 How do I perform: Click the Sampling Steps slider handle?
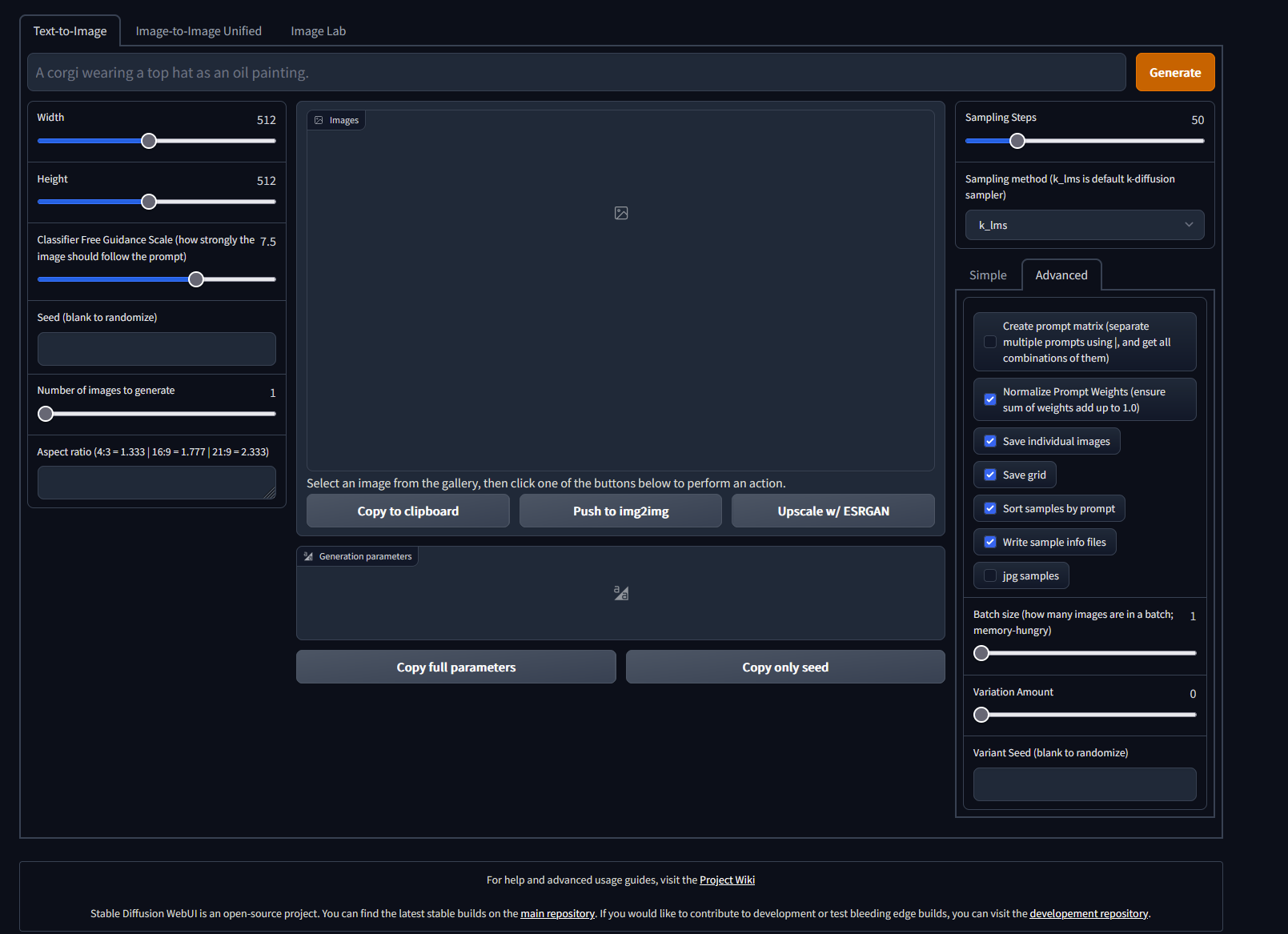coord(1017,141)
